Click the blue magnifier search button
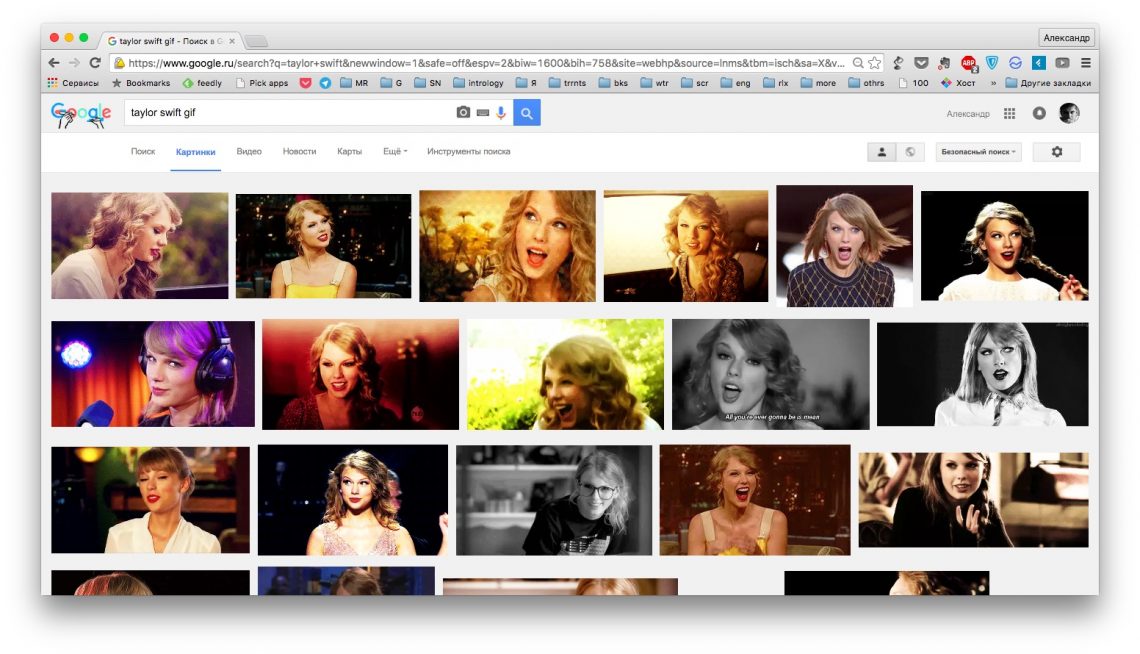This screenshot has height=654, width=1140. point(527,113)
